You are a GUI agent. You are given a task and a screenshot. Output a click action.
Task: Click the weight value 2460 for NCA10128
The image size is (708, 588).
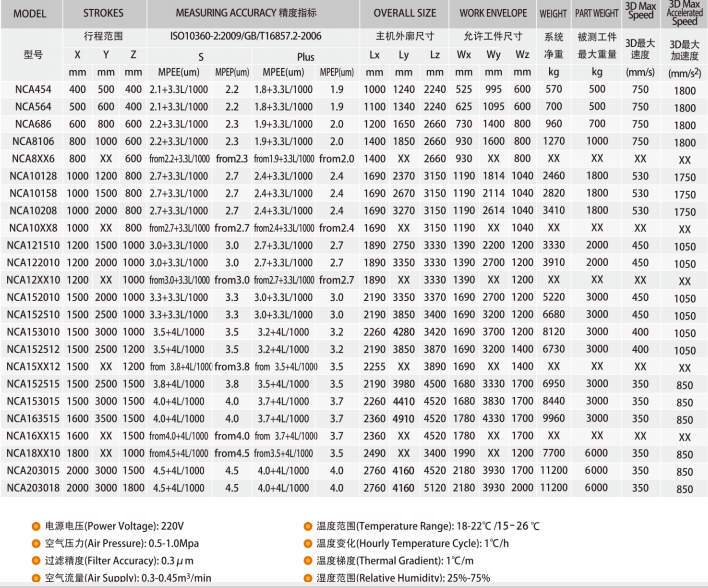coord(554,176)
